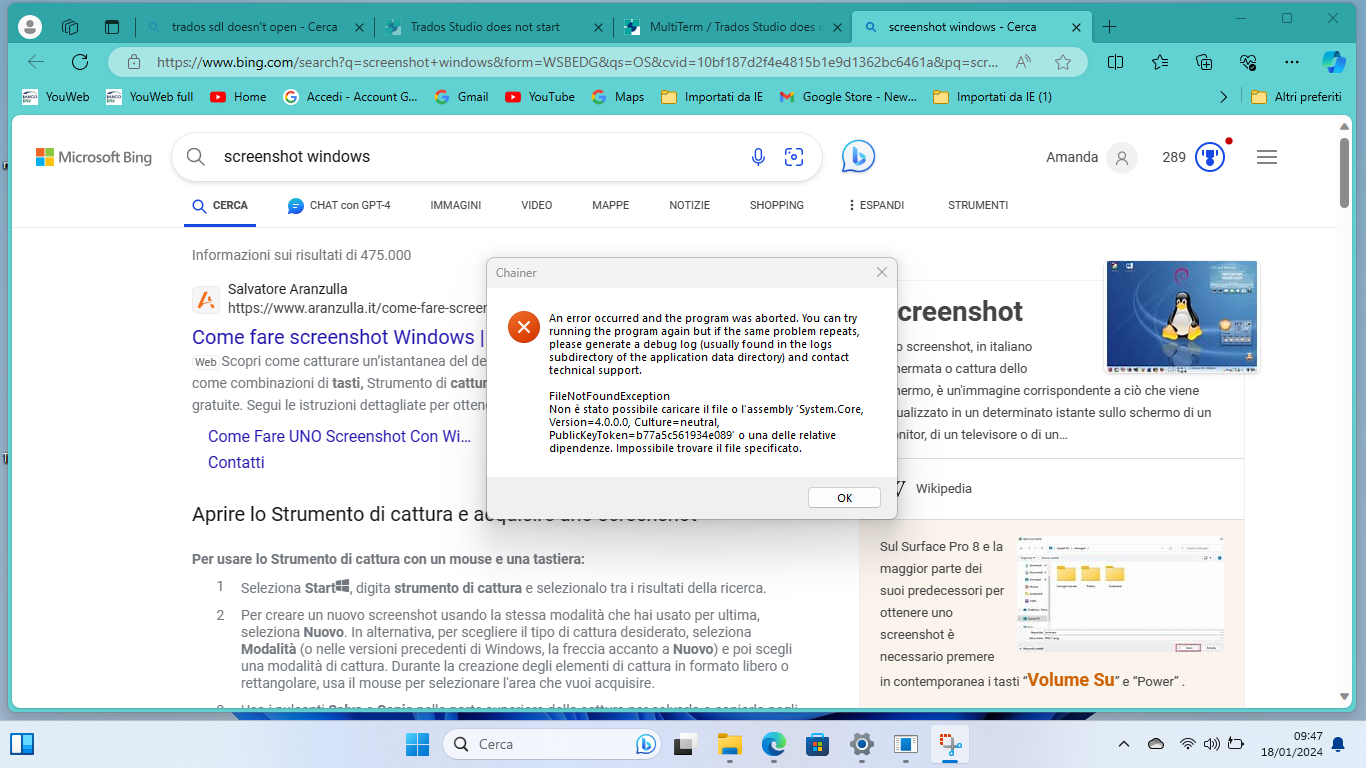Open Amanda account profile icon
The height and width of the screenshot is (768, 1366).
click(1122, 157)
